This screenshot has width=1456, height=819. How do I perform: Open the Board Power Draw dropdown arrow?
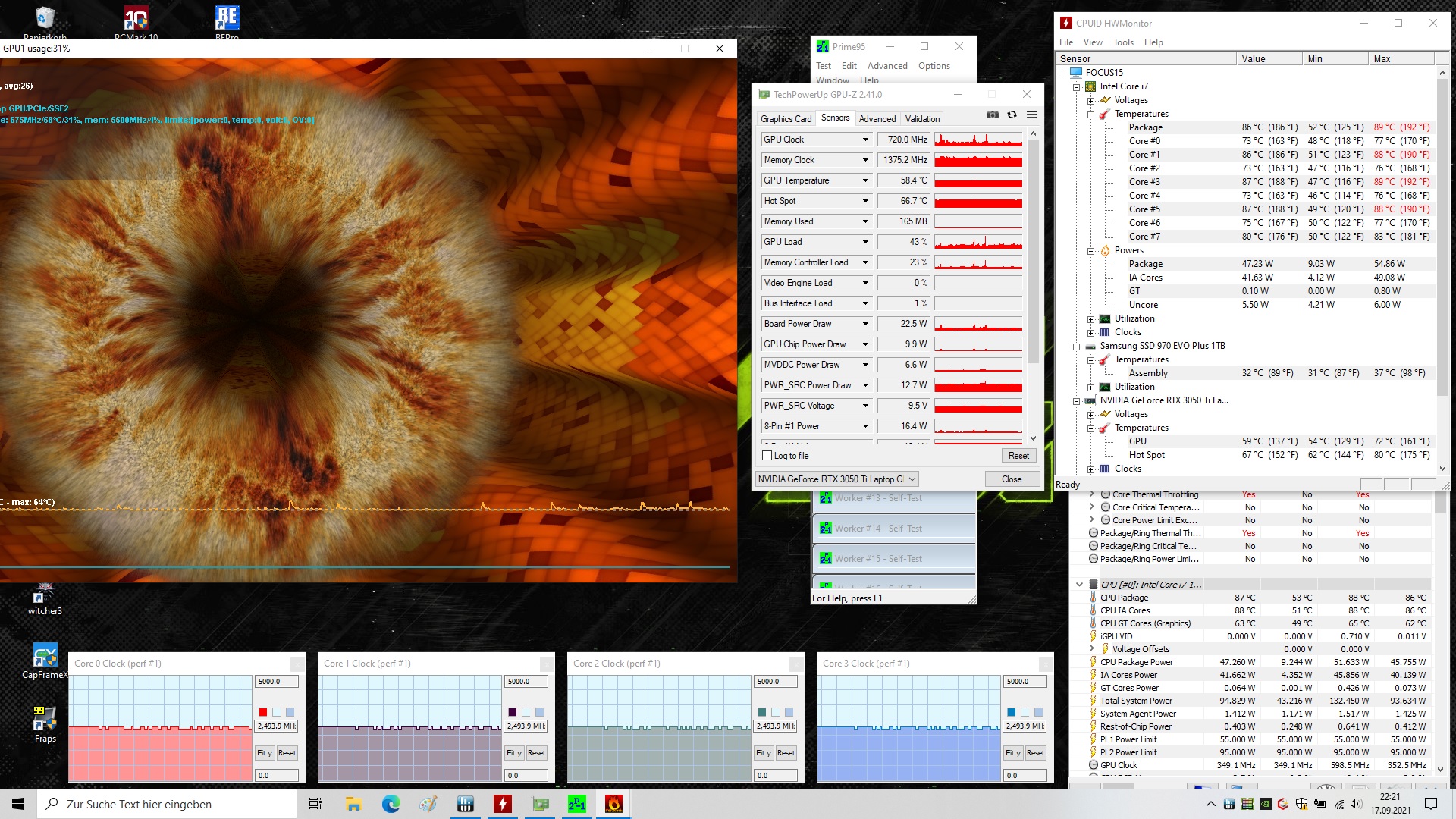(x=864, y=325)
